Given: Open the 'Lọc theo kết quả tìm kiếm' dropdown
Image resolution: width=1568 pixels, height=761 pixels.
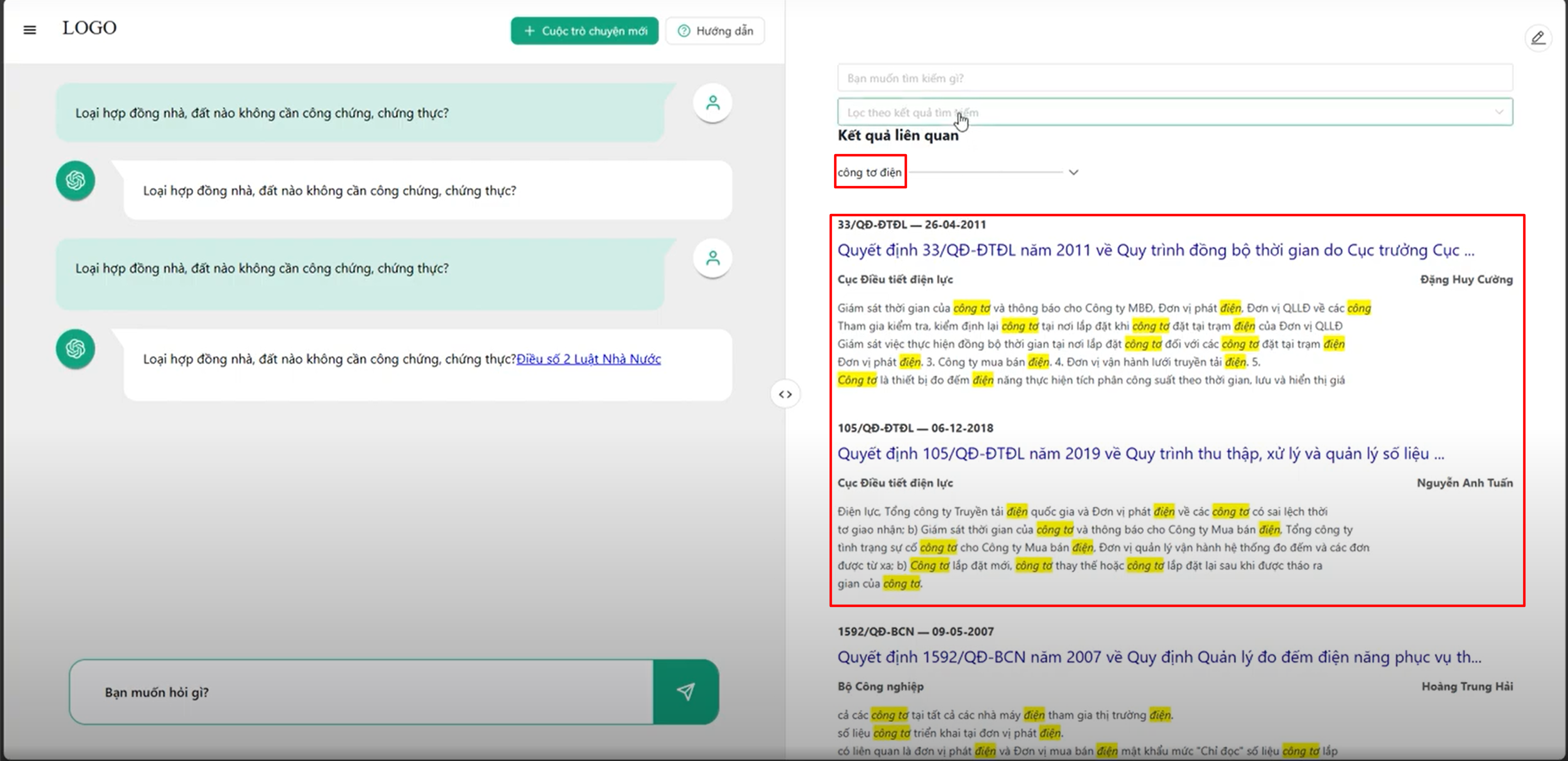Looking at the screenshot, I should pyautogui.click(x=1175, y=112).
